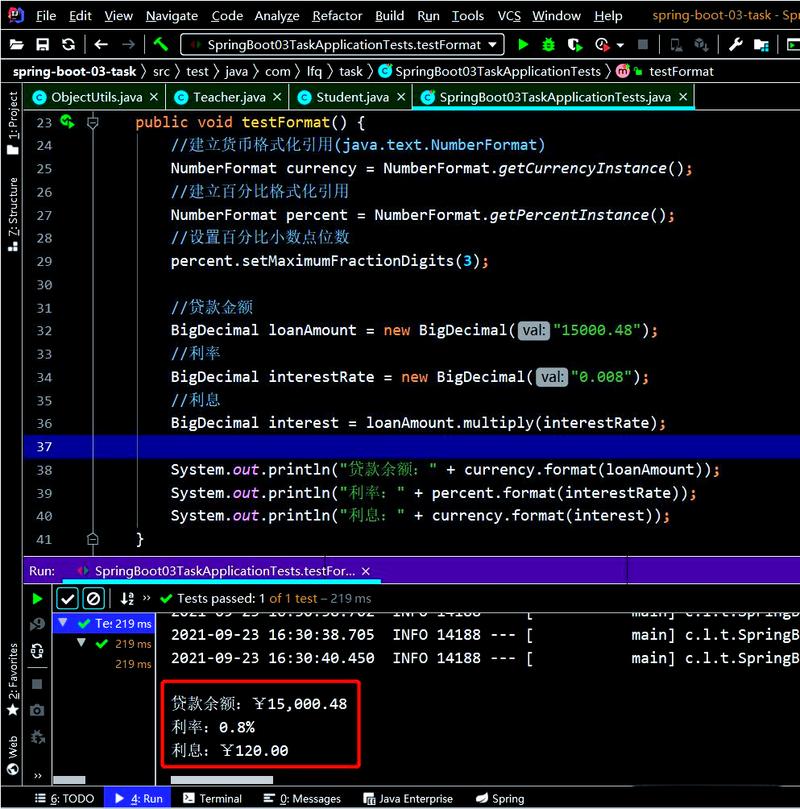Screen dimensions: 800x809
Task: Open the Spring tool window
Action: click(500, 798)
